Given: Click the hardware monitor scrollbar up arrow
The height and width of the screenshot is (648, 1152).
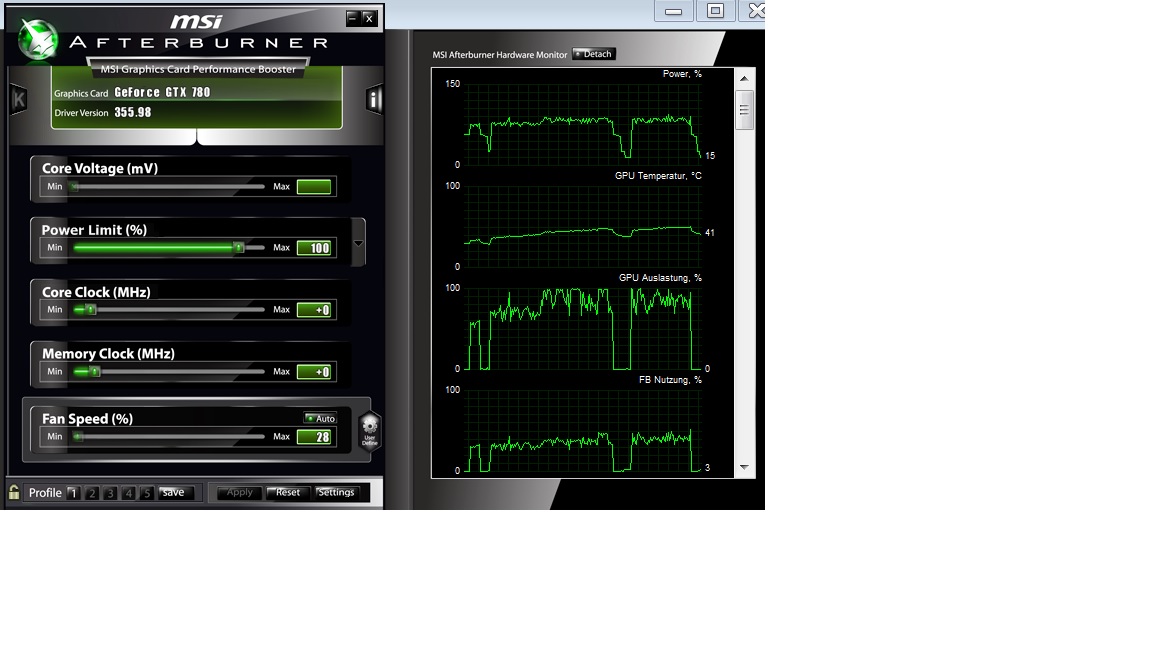Looking at the screenshot, I should pyautogui.click(x=744, y=78).
